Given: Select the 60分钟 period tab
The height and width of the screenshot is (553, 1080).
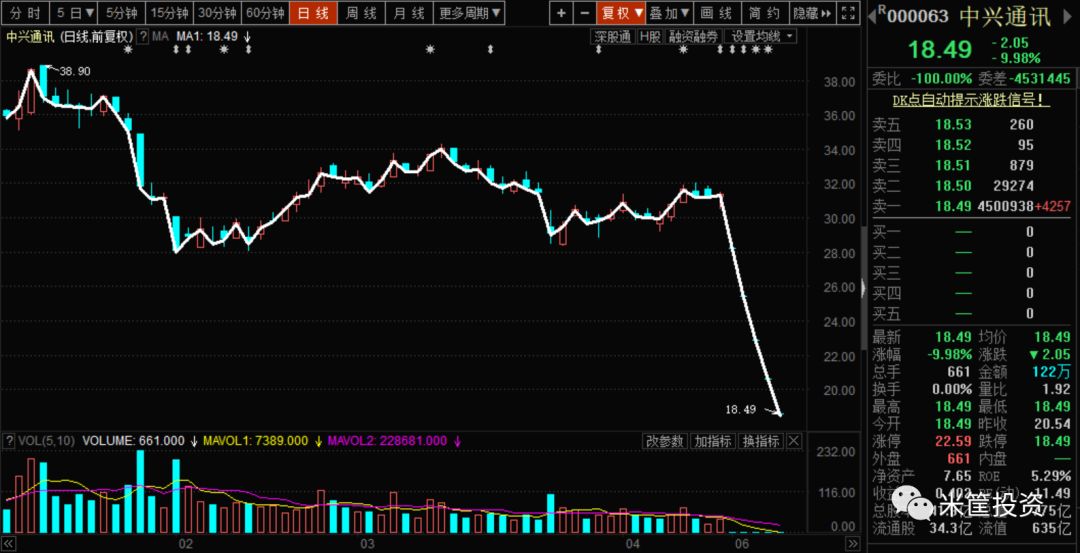Looking at the screenshot, I should click(x=265, y=12).
